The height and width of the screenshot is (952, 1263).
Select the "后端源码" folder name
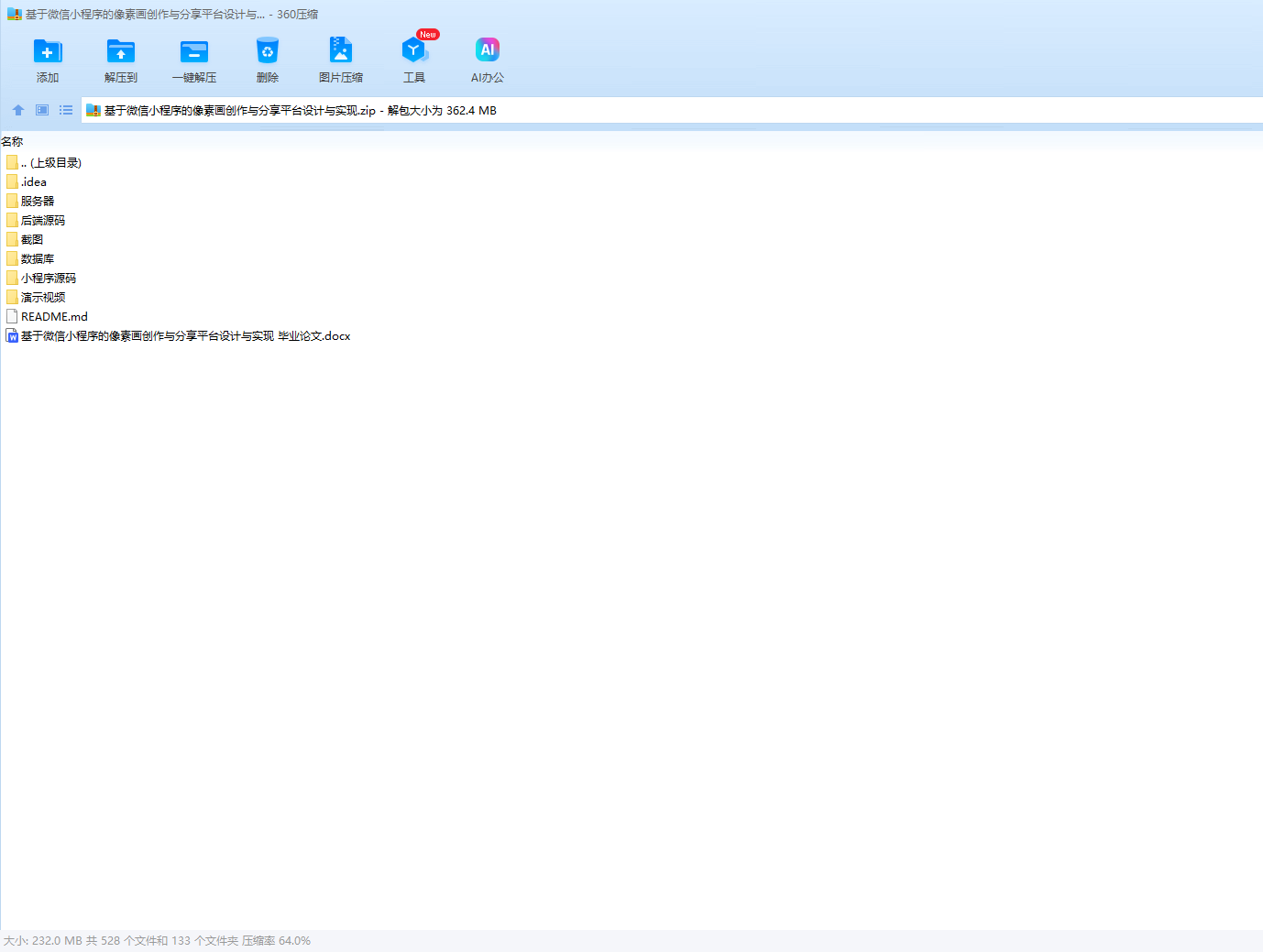(x=43, y=221)
